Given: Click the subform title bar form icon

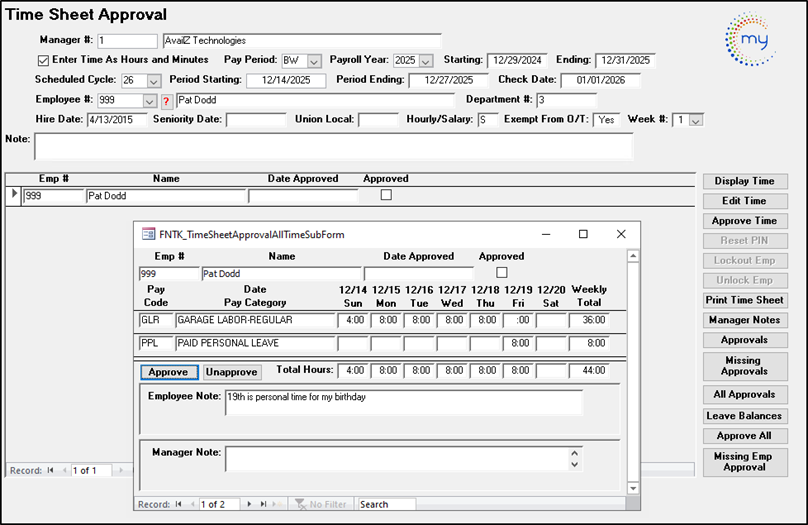Looking at the screenshot, I should 149,234.
